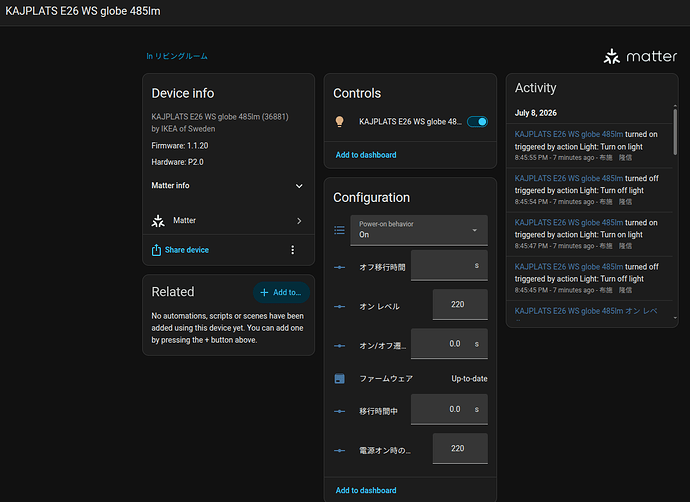Add Configuration card to dashboard
The height and width of the screenshot is (502, 690).
click(366, 490)
